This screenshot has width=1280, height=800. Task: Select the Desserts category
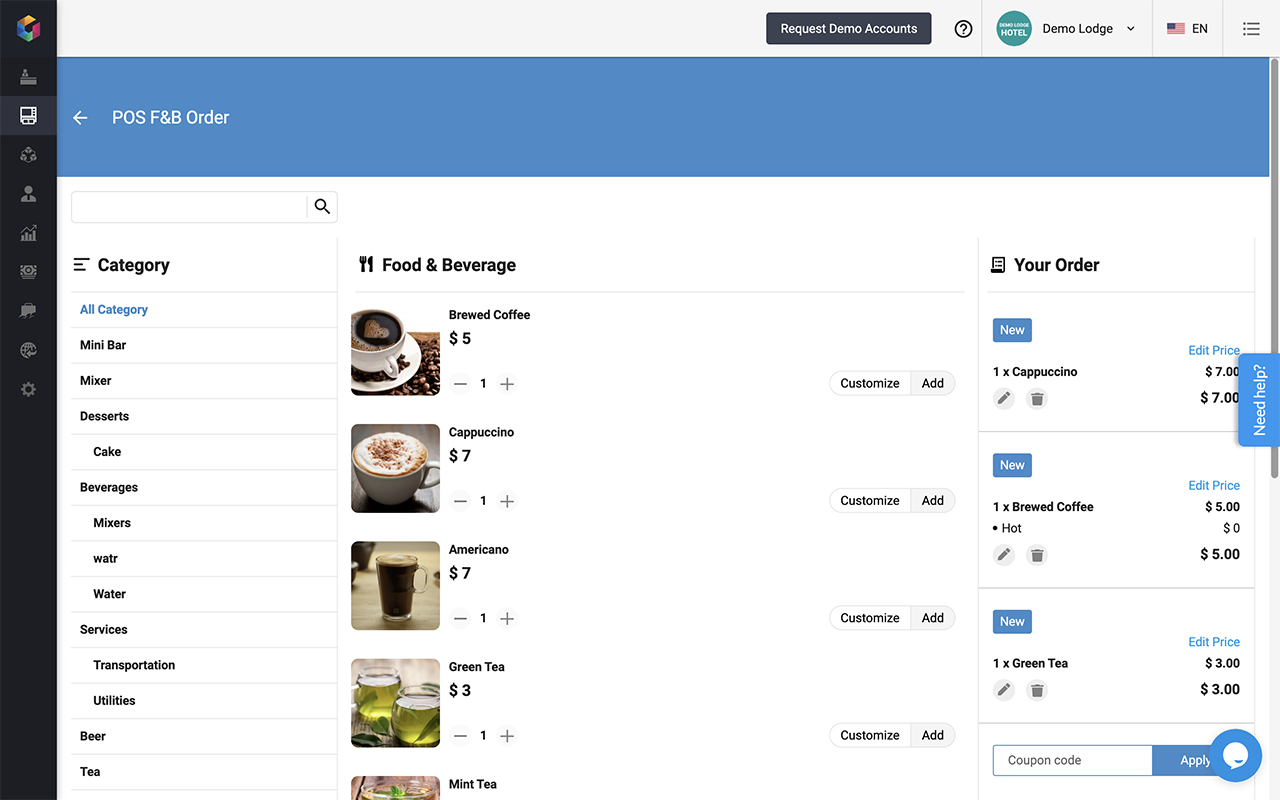[204, 416]
